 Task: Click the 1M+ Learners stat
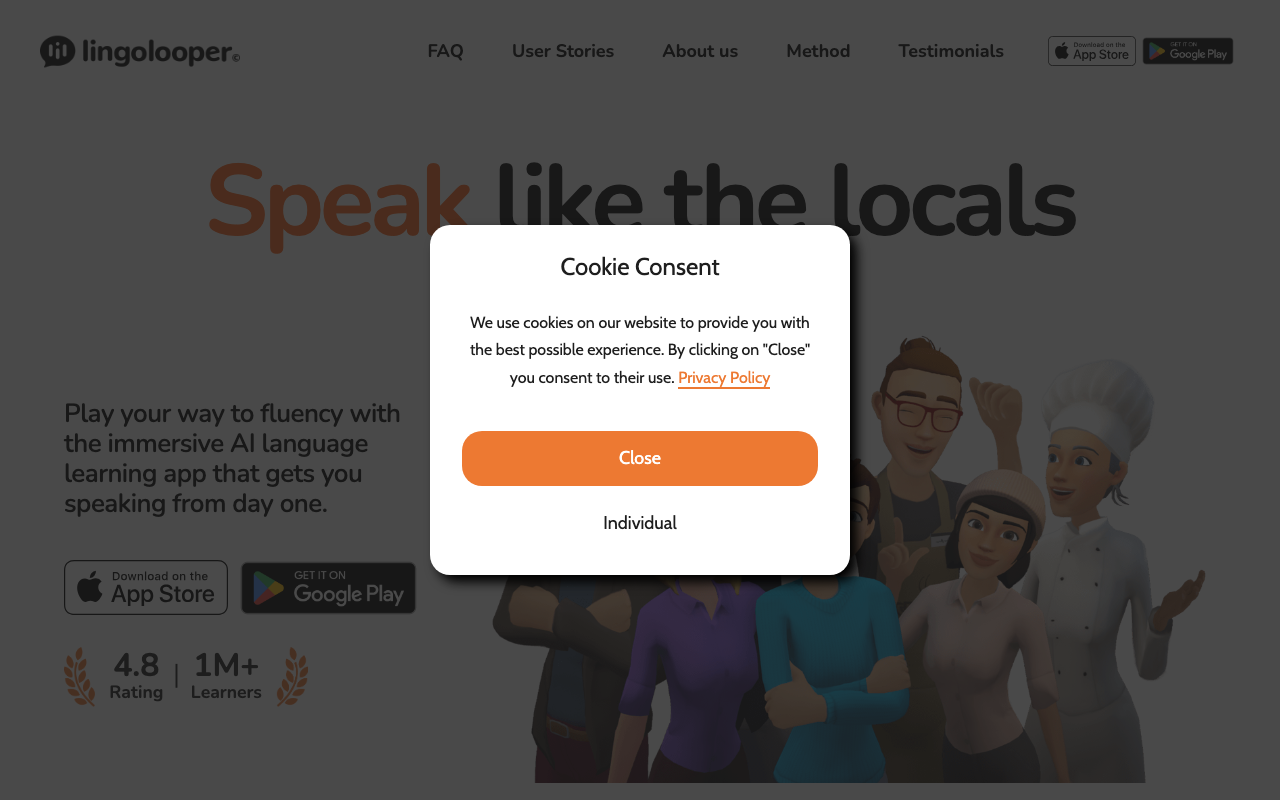tap(226, 676)
